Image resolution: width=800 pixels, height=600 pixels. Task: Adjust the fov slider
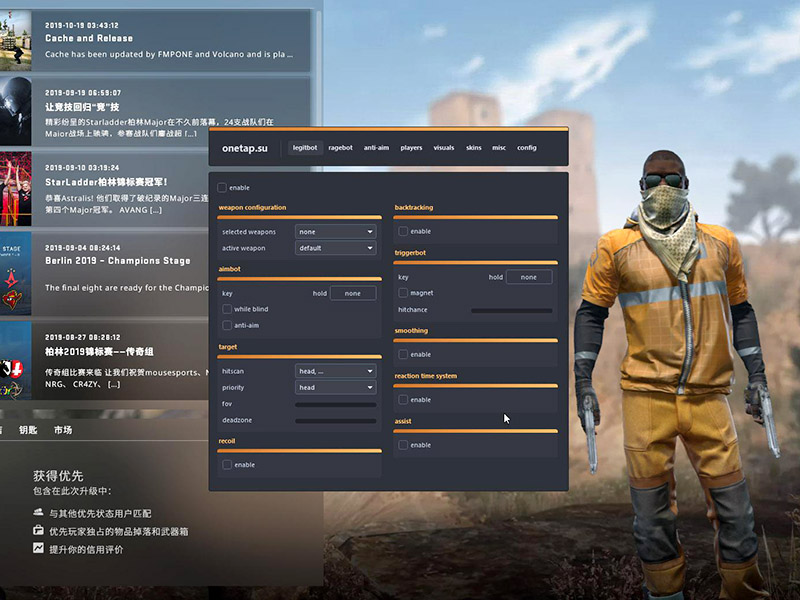click(x=336, y=405)
